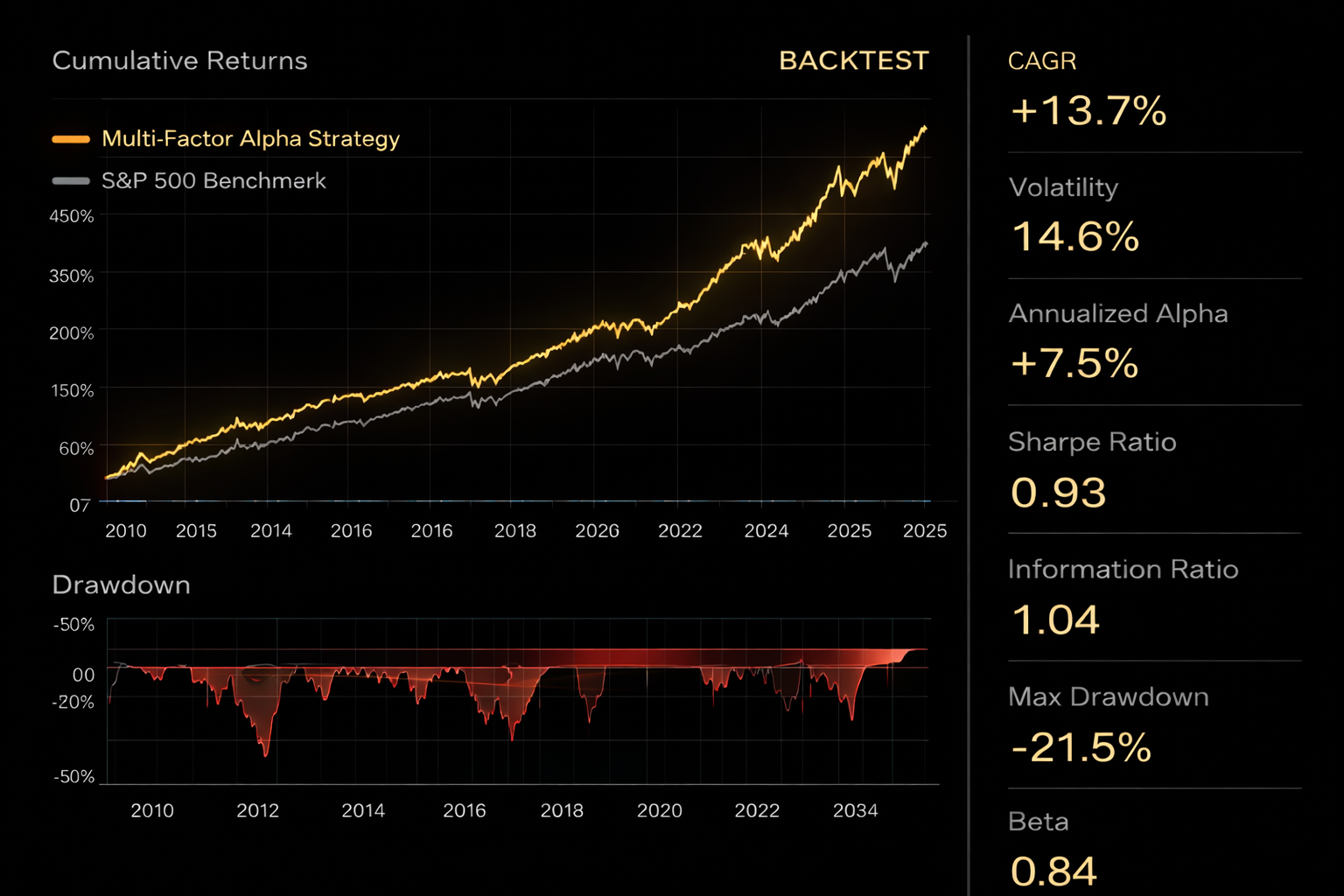This screenshot has height=896, width=1344.
Task: Click the Information Ratio metric label
Action: click(1123, 570)
